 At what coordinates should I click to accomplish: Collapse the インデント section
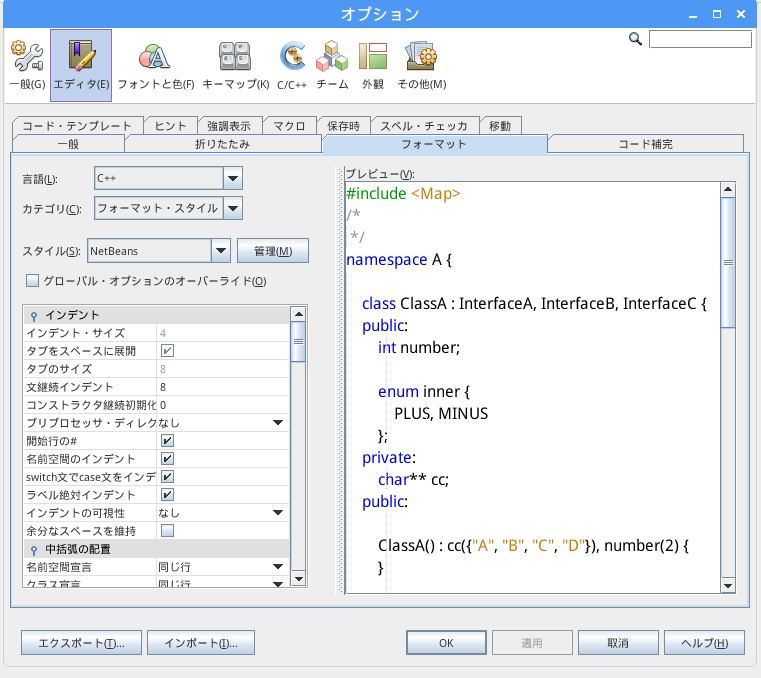click(x=34, y=316)
